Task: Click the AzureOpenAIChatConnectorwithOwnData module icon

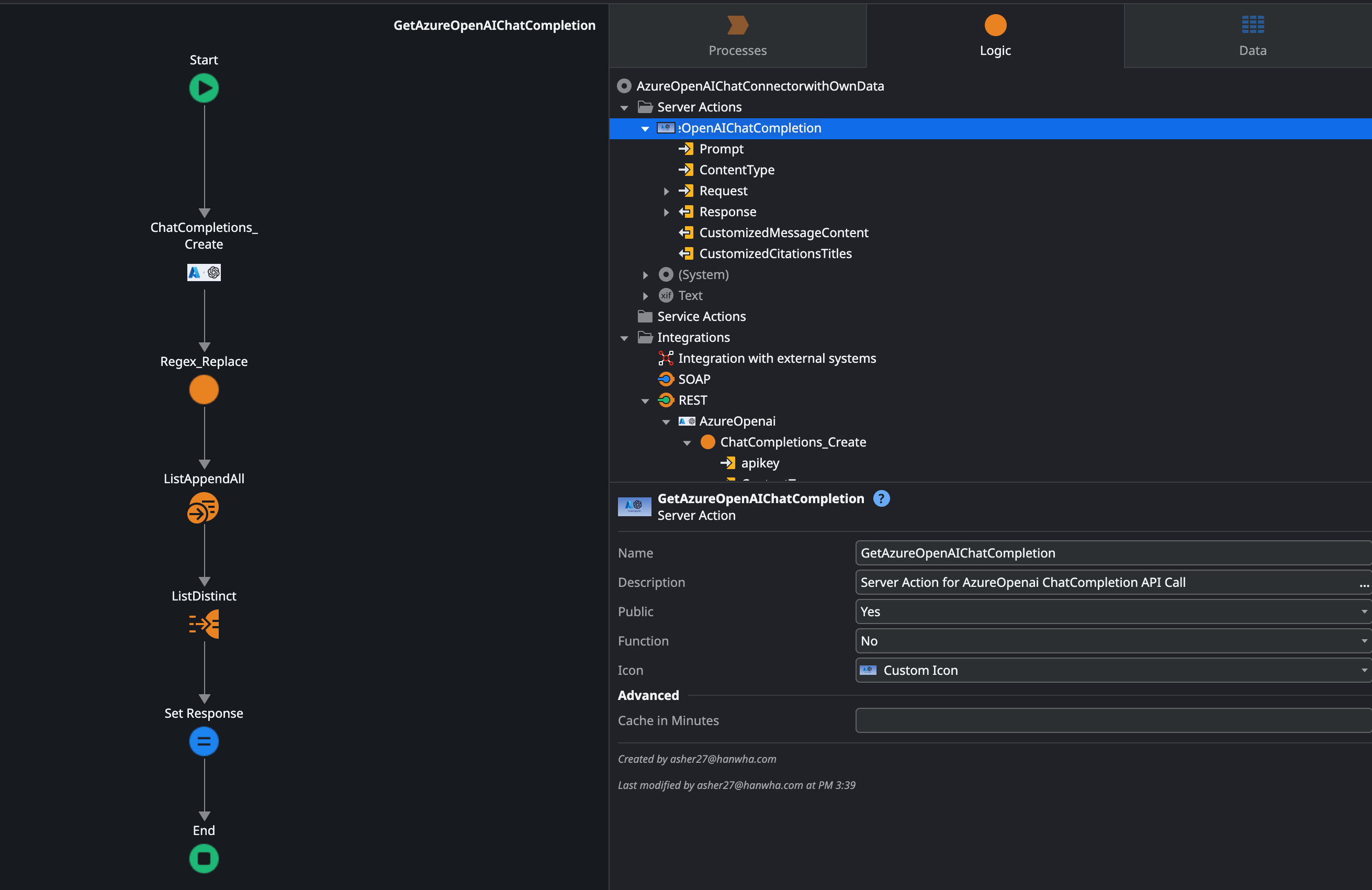Action: pyautogui.click(x=624, y=86)
